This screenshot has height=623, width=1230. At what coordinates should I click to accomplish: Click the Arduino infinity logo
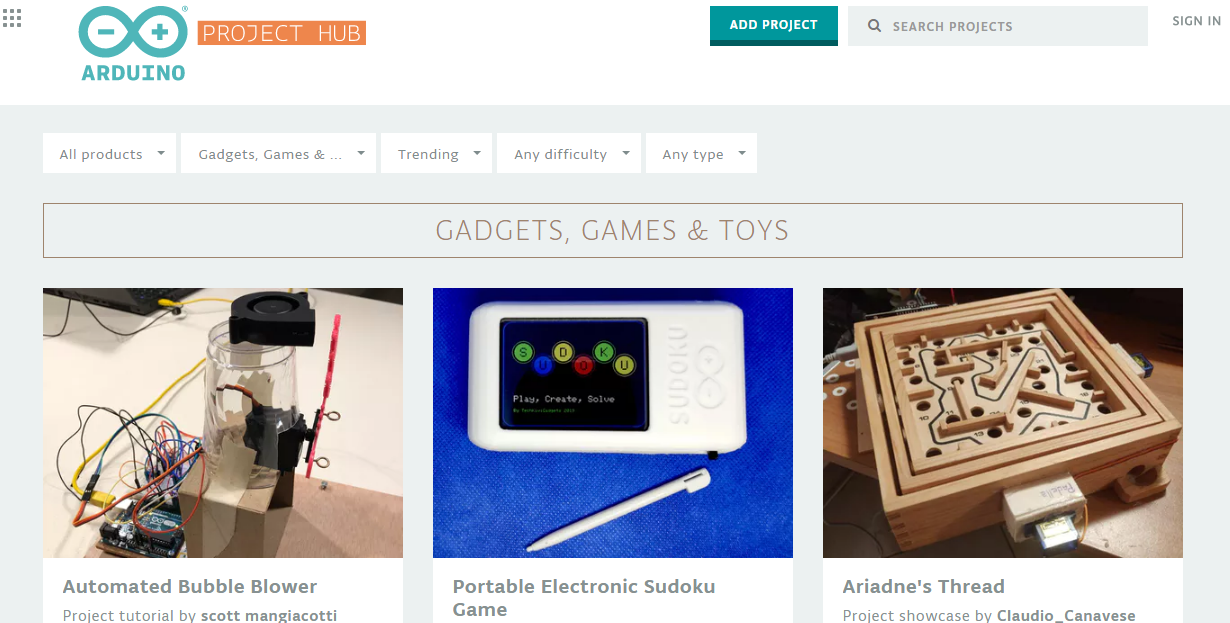[x=132, y=32]
